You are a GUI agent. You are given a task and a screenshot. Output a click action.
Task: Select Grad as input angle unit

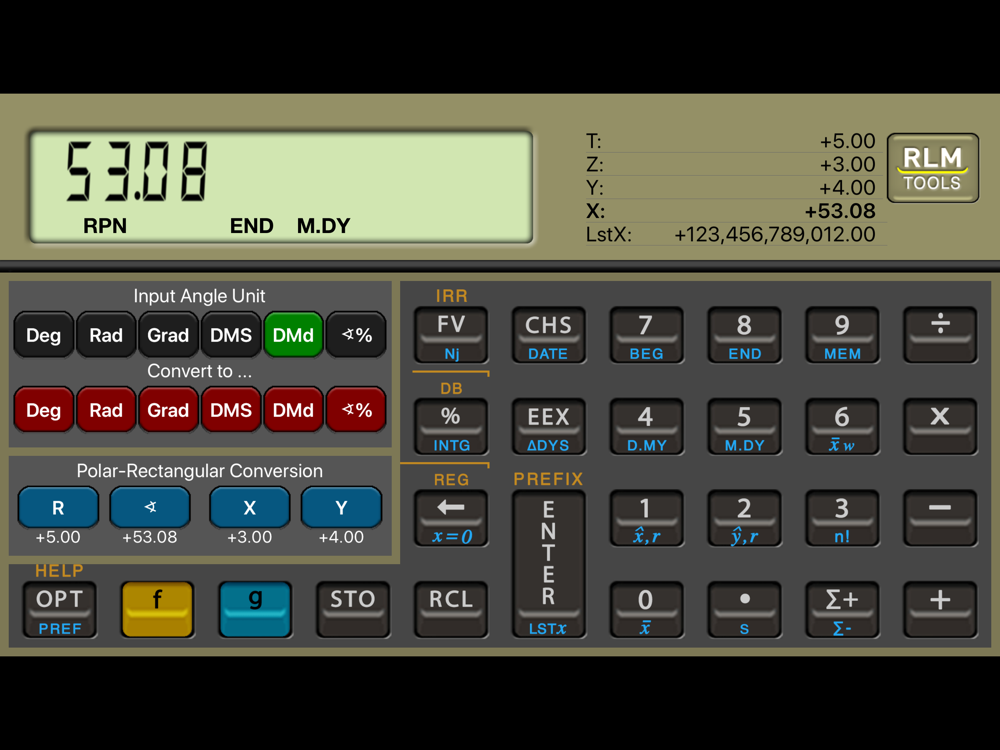[x=168, y=334]
